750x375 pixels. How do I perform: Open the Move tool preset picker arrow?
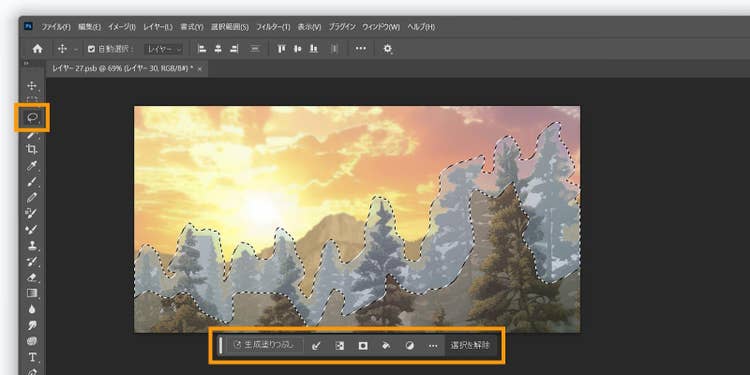pyautogui.click(x=76, y=49)
